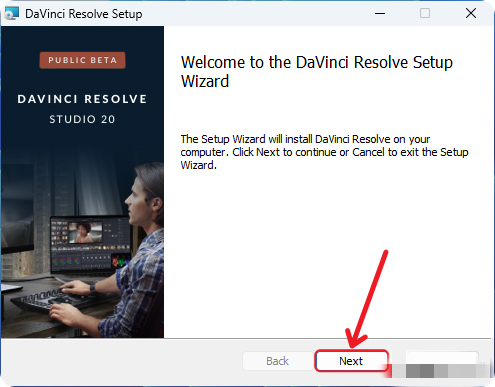Click the colorist banner photo
The width and height of the screenshot is (495, 387).
[82, 182]
